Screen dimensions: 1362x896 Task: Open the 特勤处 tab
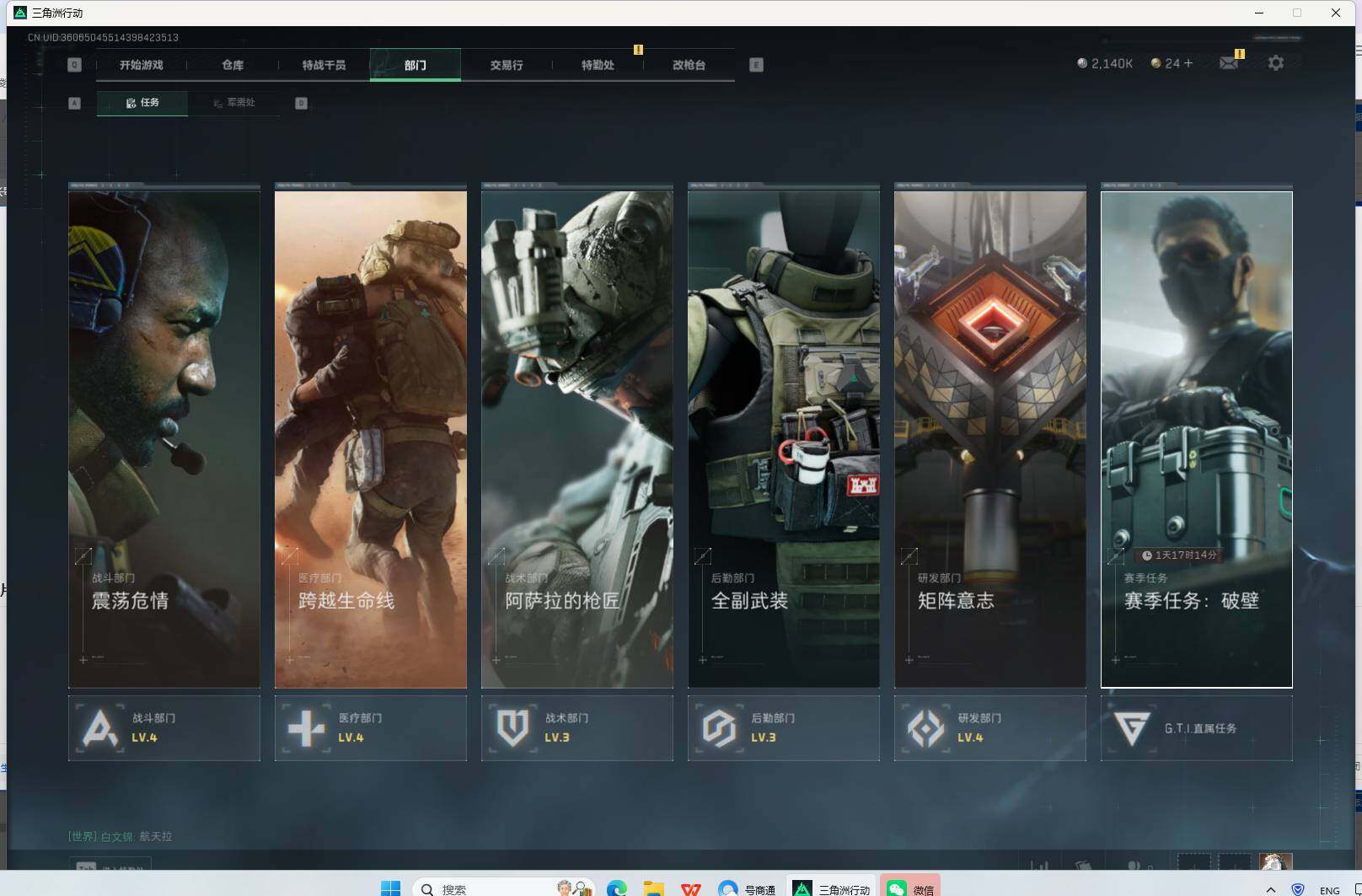coord(598,65)
